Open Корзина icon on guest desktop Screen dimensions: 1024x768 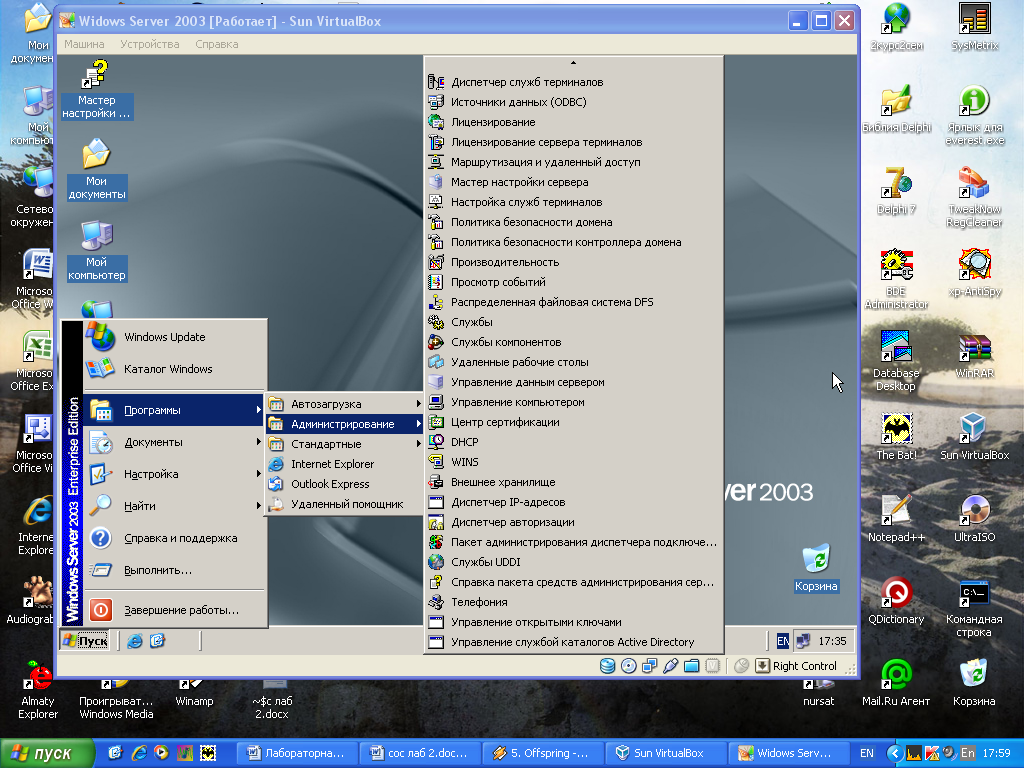pyautogui.click(x=816, y=567)
